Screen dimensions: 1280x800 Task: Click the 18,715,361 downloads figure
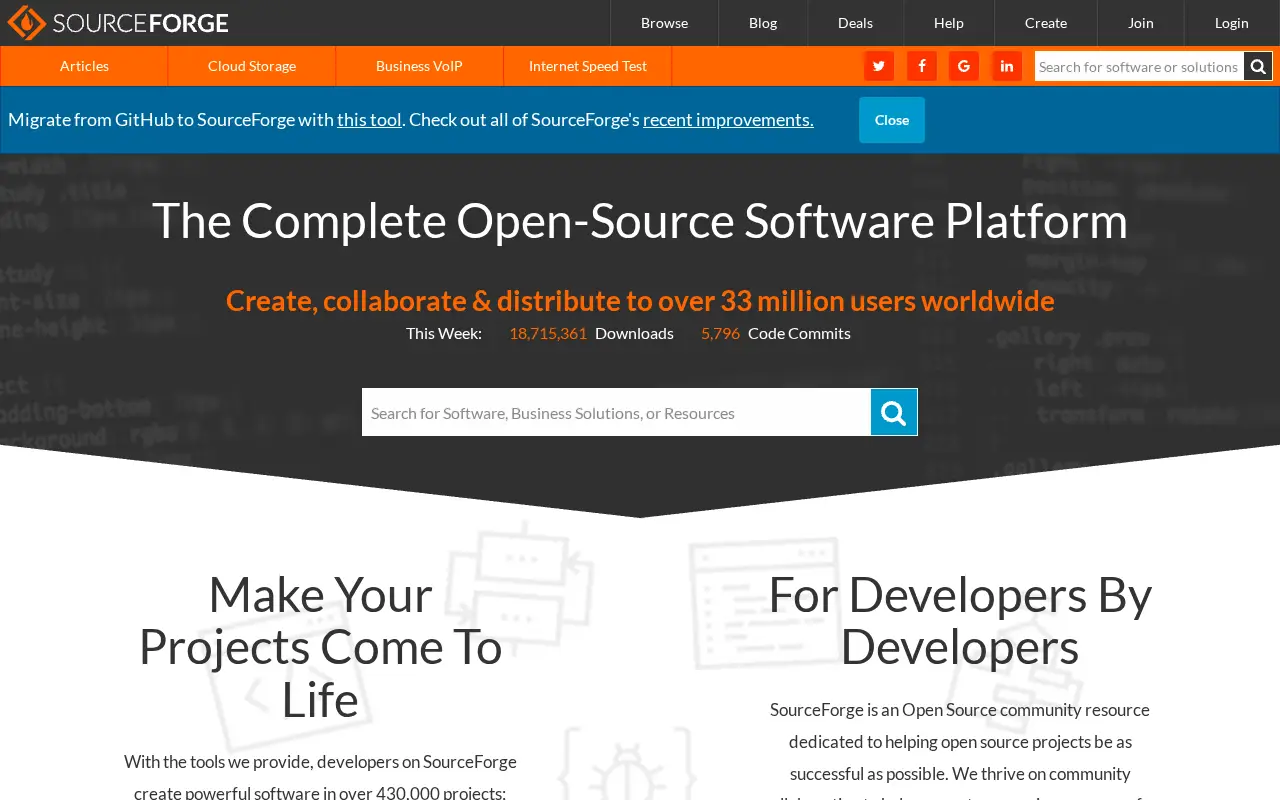[548, 333]
